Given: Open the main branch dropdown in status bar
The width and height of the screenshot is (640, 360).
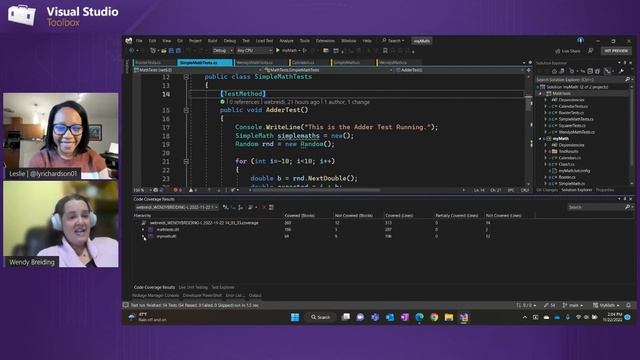Looking at the screenshot, I should 572,305.
